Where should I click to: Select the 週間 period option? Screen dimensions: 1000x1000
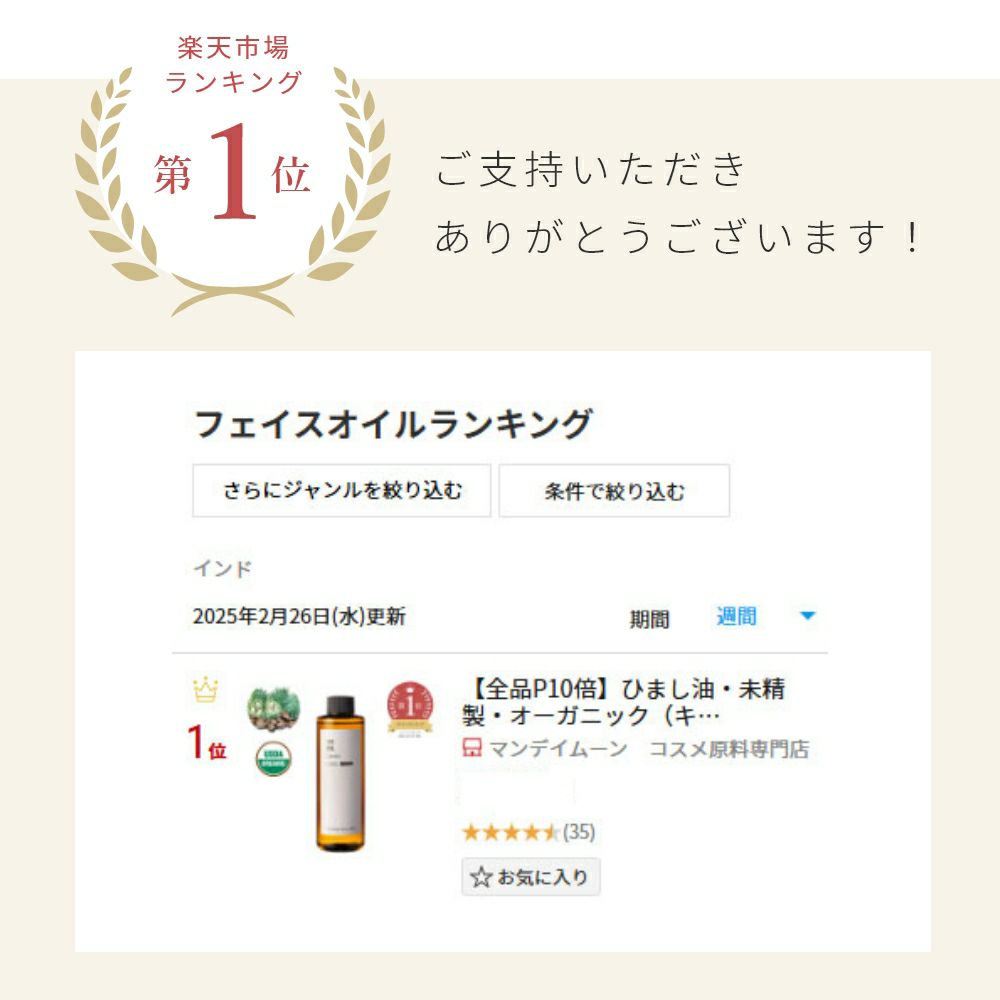pos(737,616)
